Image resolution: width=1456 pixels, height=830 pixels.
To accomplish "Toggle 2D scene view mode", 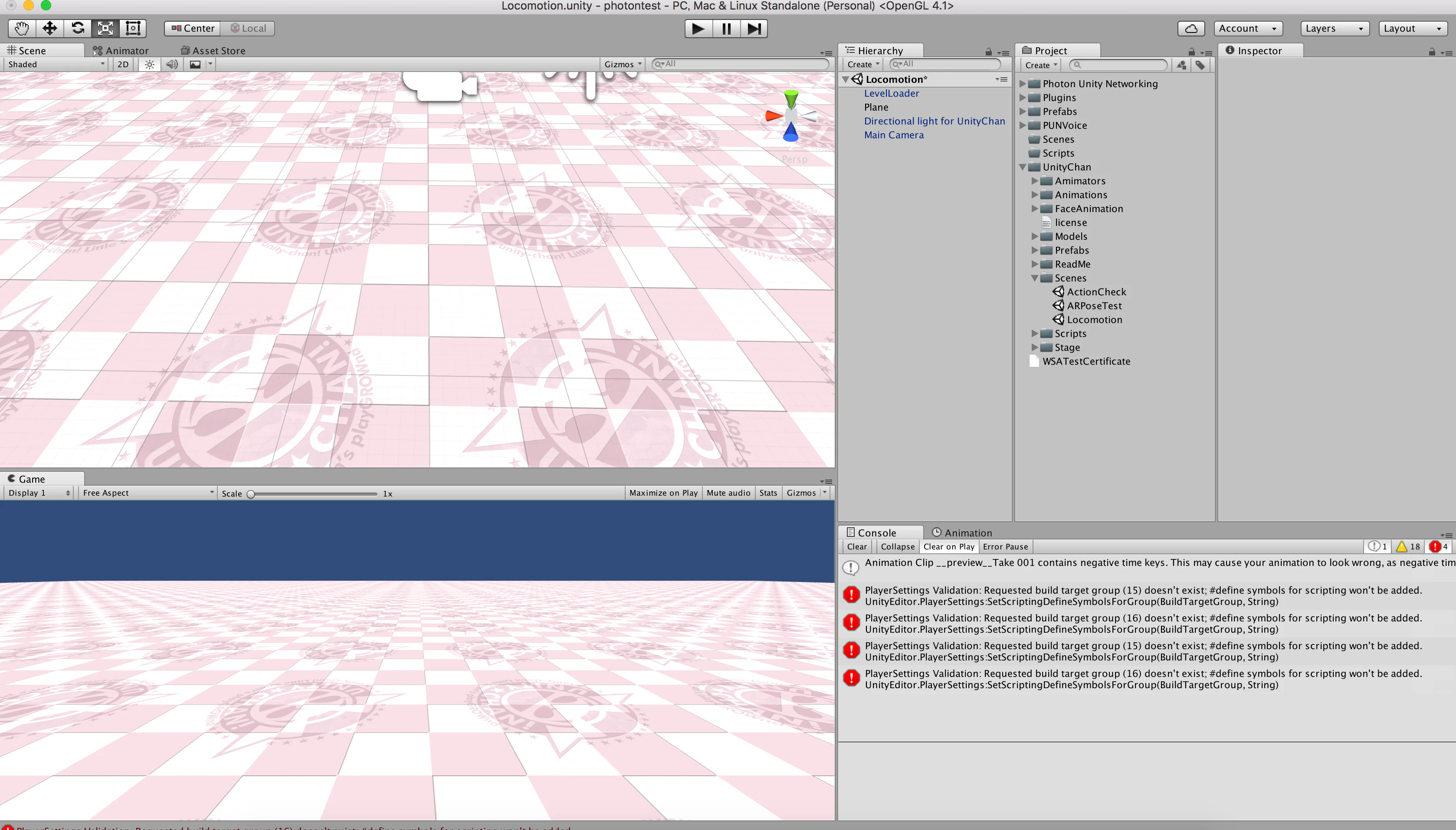I will click(123, 65).
